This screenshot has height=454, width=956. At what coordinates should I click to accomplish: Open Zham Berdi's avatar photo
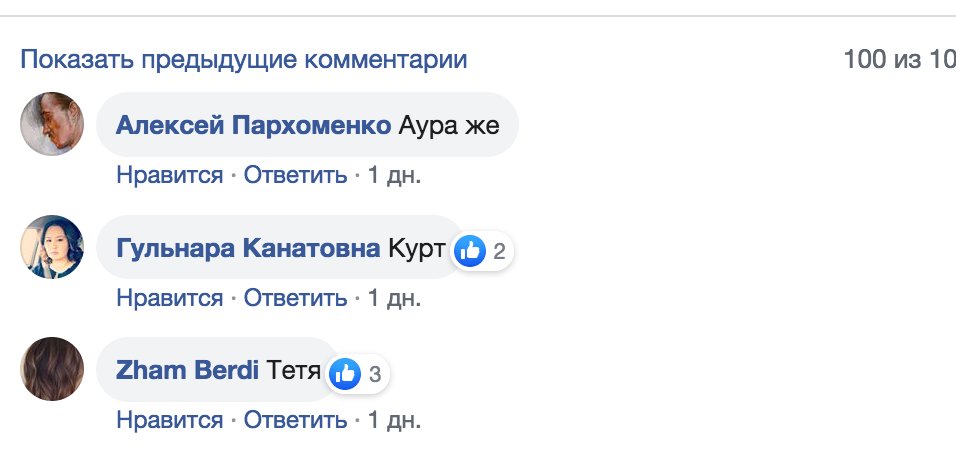51,370
